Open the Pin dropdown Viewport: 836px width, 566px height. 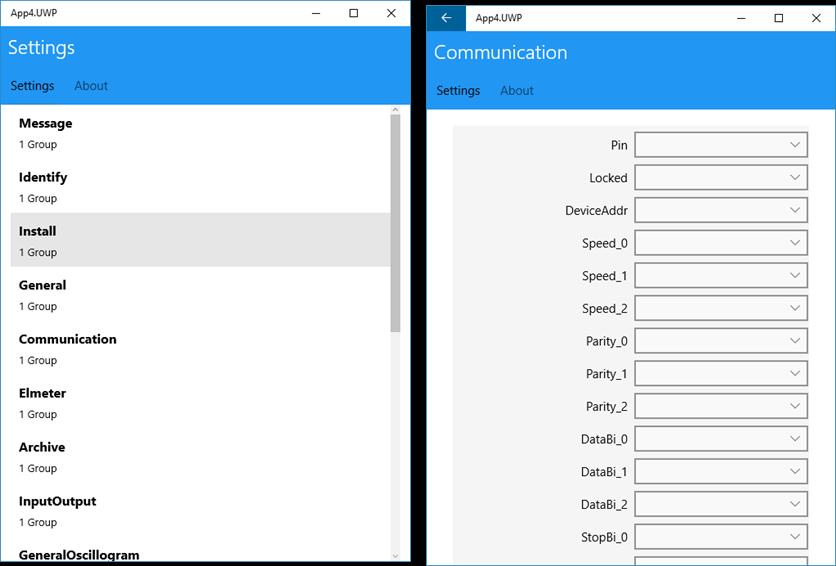[x=721, y=145]
